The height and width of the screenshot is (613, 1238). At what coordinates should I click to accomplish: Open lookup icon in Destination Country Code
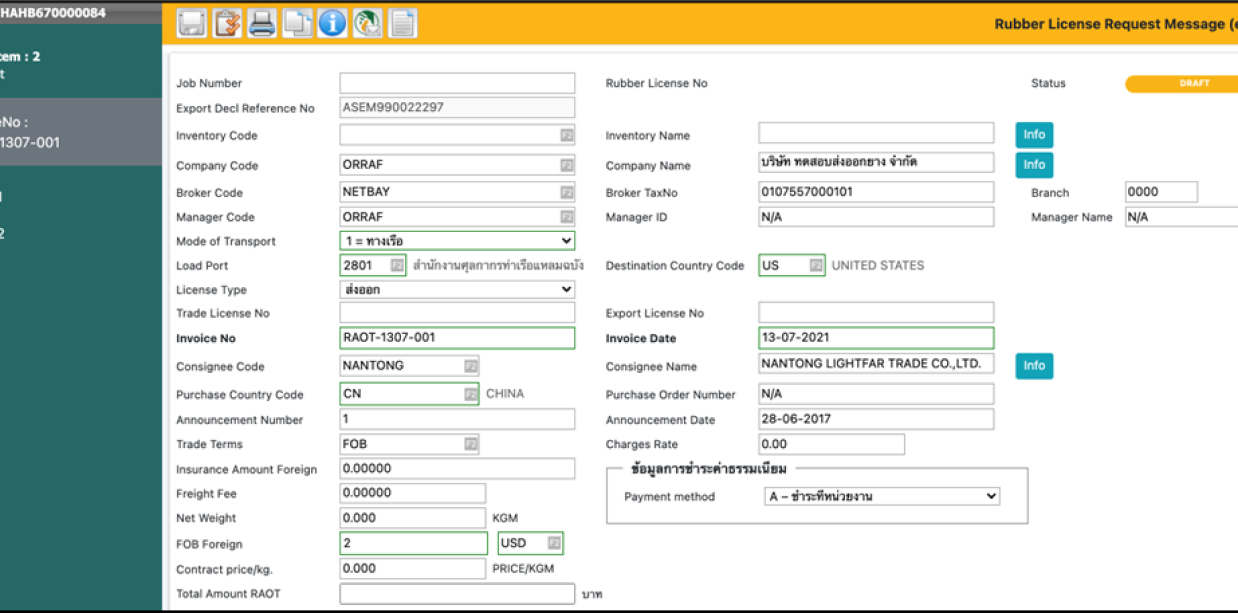816,266
